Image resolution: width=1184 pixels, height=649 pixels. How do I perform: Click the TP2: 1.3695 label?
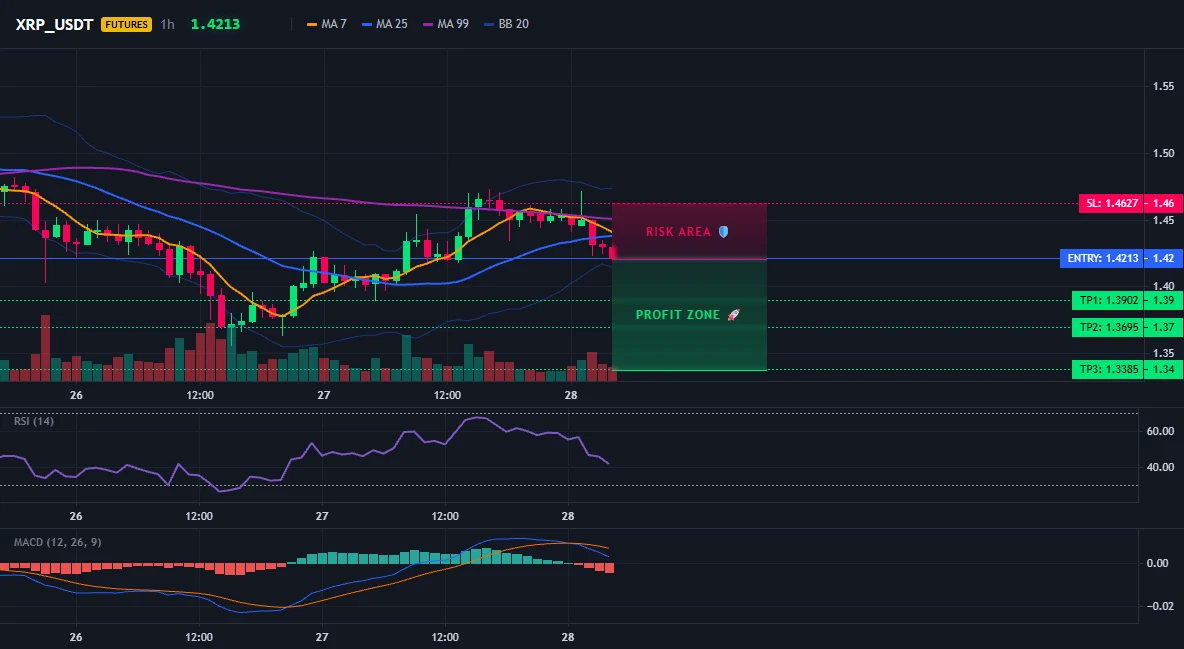pyautogui.click(x=1107, y=327)
